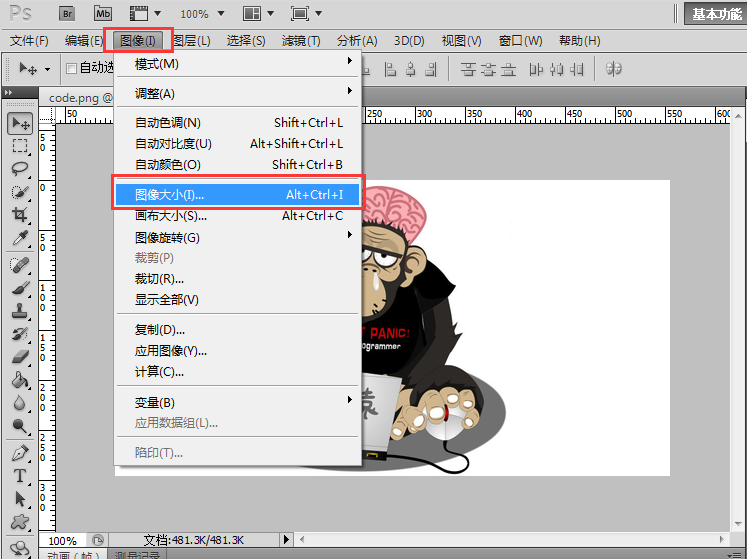Screen dimensions: 747x559
Task: Expand the toolbox double-arrow toggle
Action: tap(8, 92)
